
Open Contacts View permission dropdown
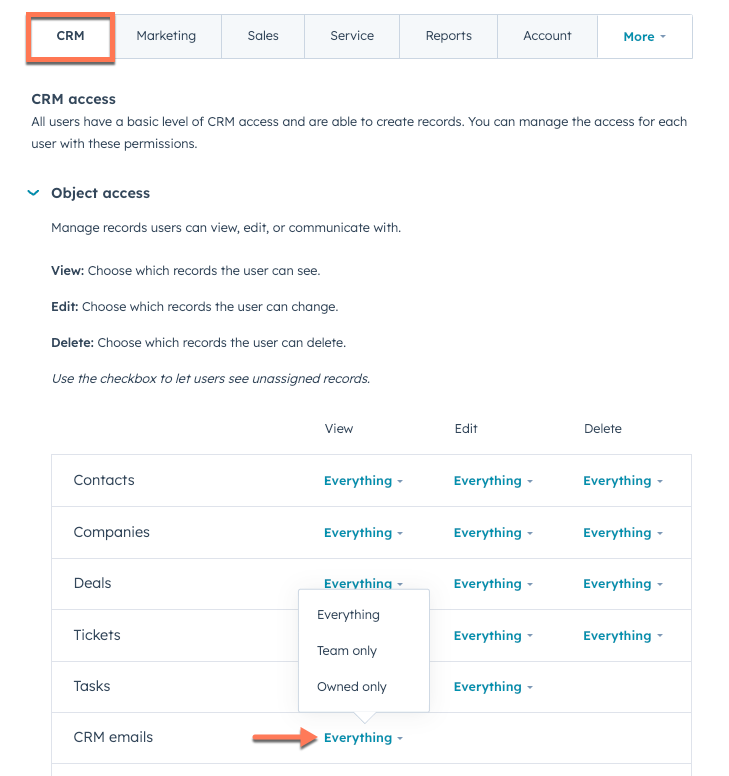(363, 481)
